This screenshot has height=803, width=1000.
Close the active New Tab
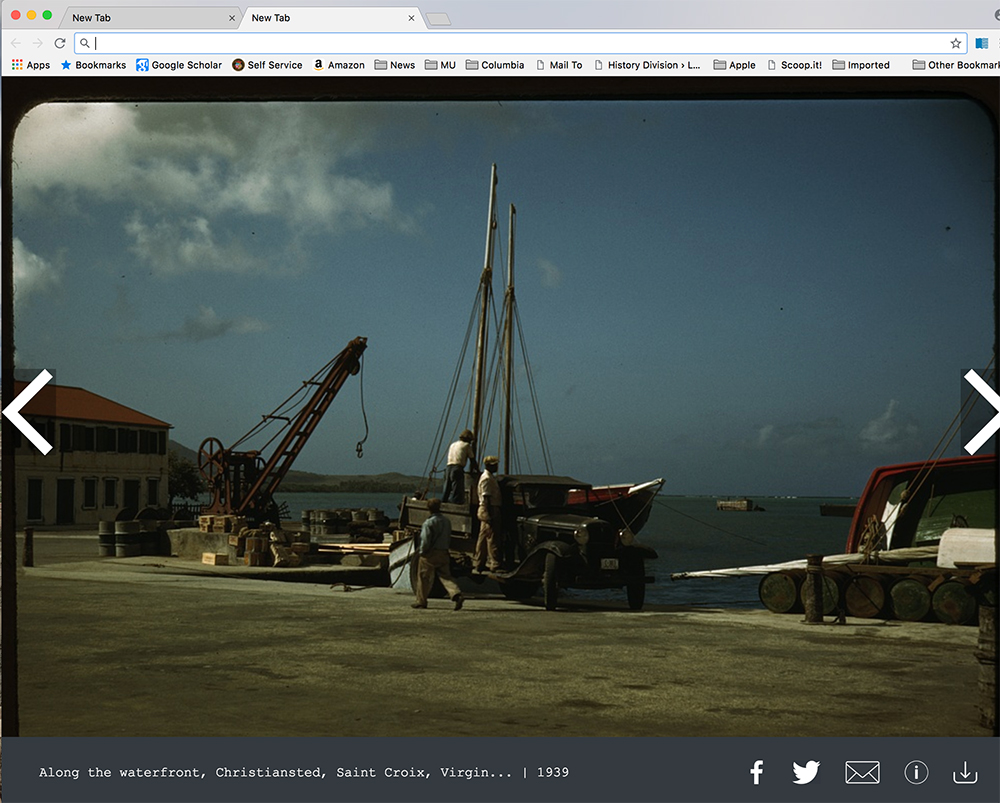411,18
